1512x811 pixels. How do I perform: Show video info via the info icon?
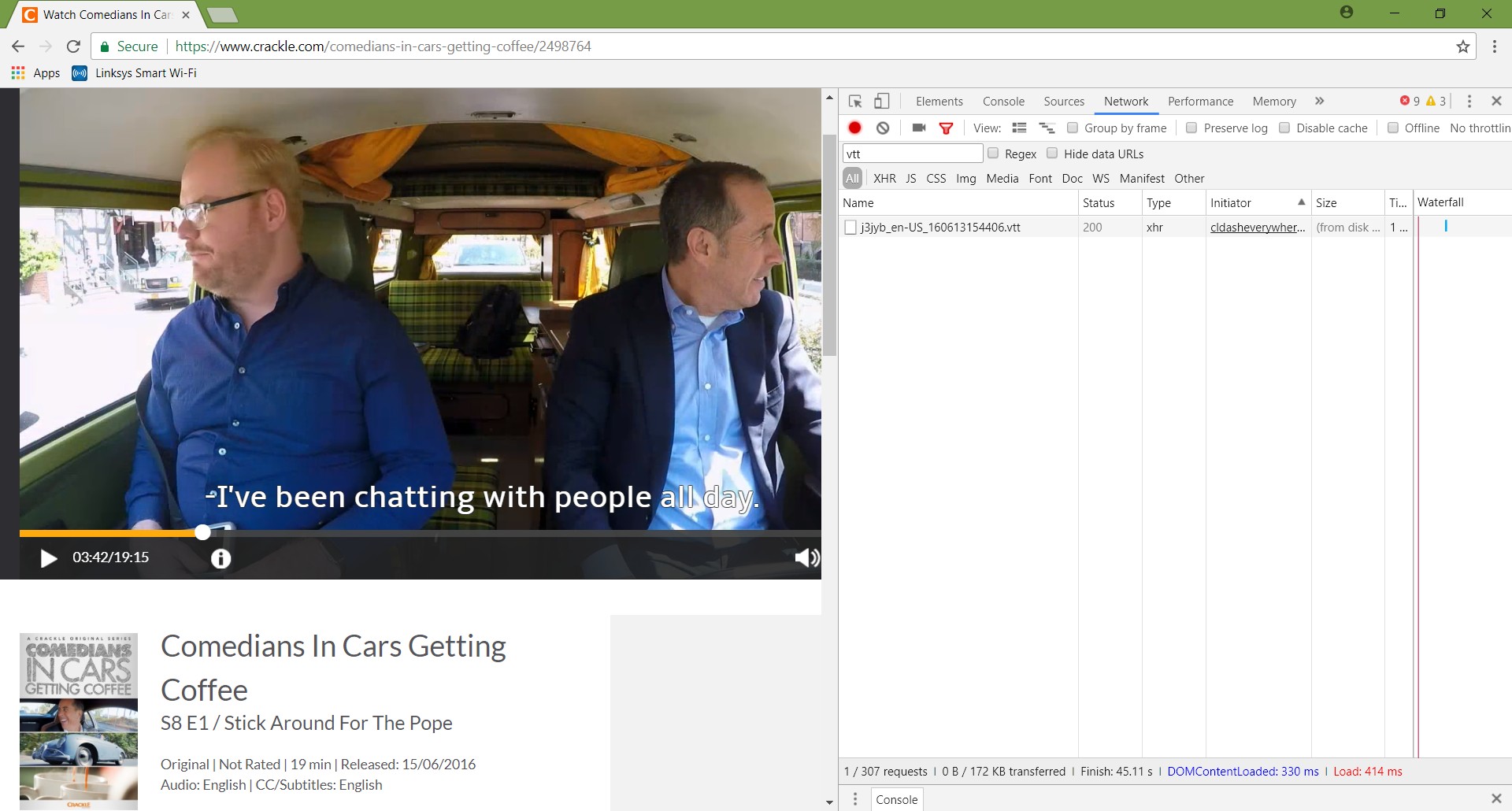pos(220,558)
